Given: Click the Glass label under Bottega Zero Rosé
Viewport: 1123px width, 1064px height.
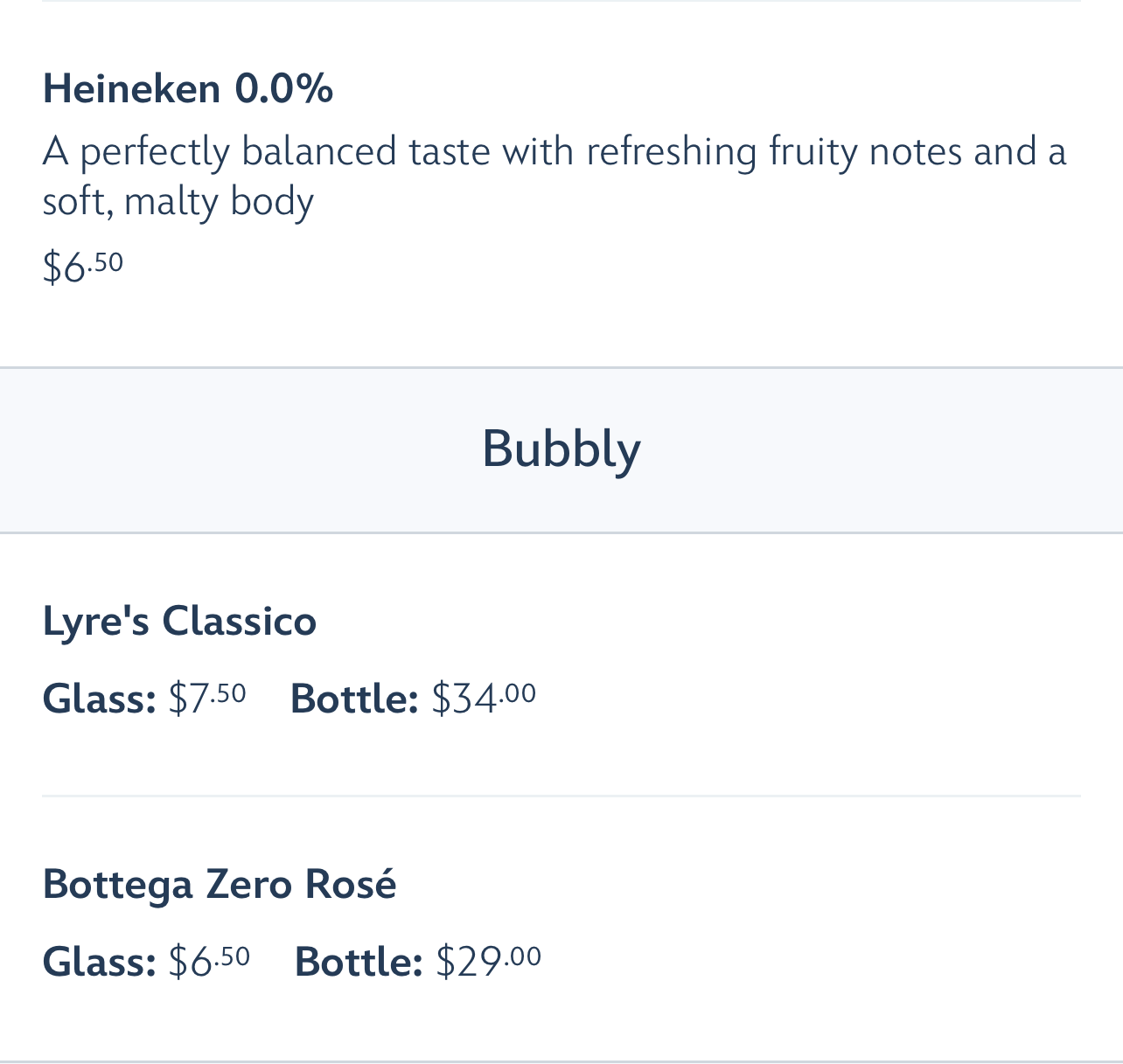Looking at the screenshot, I should pyautogui.click(x=99, y=962).
